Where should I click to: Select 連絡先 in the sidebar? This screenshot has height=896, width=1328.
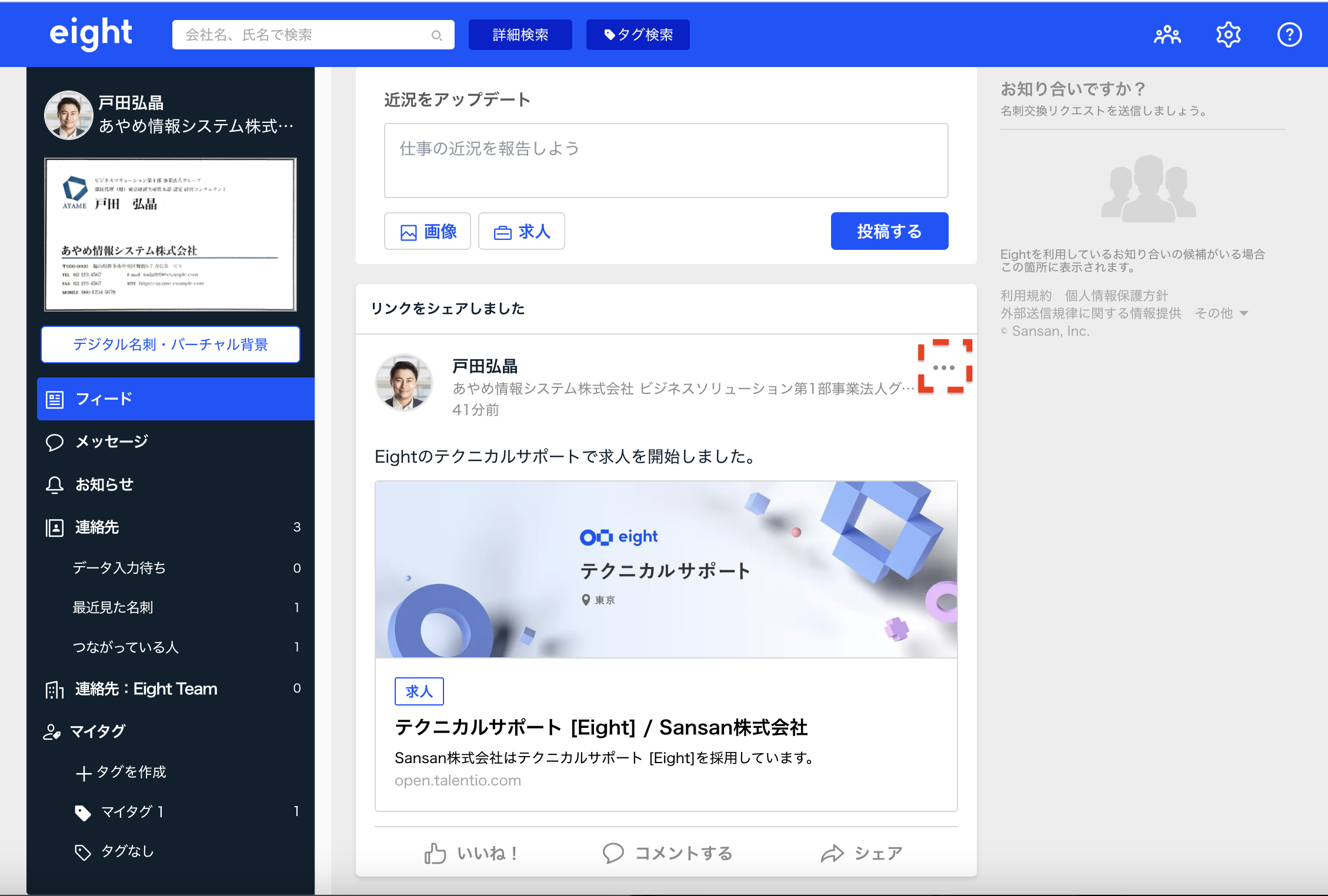(98, 527)
